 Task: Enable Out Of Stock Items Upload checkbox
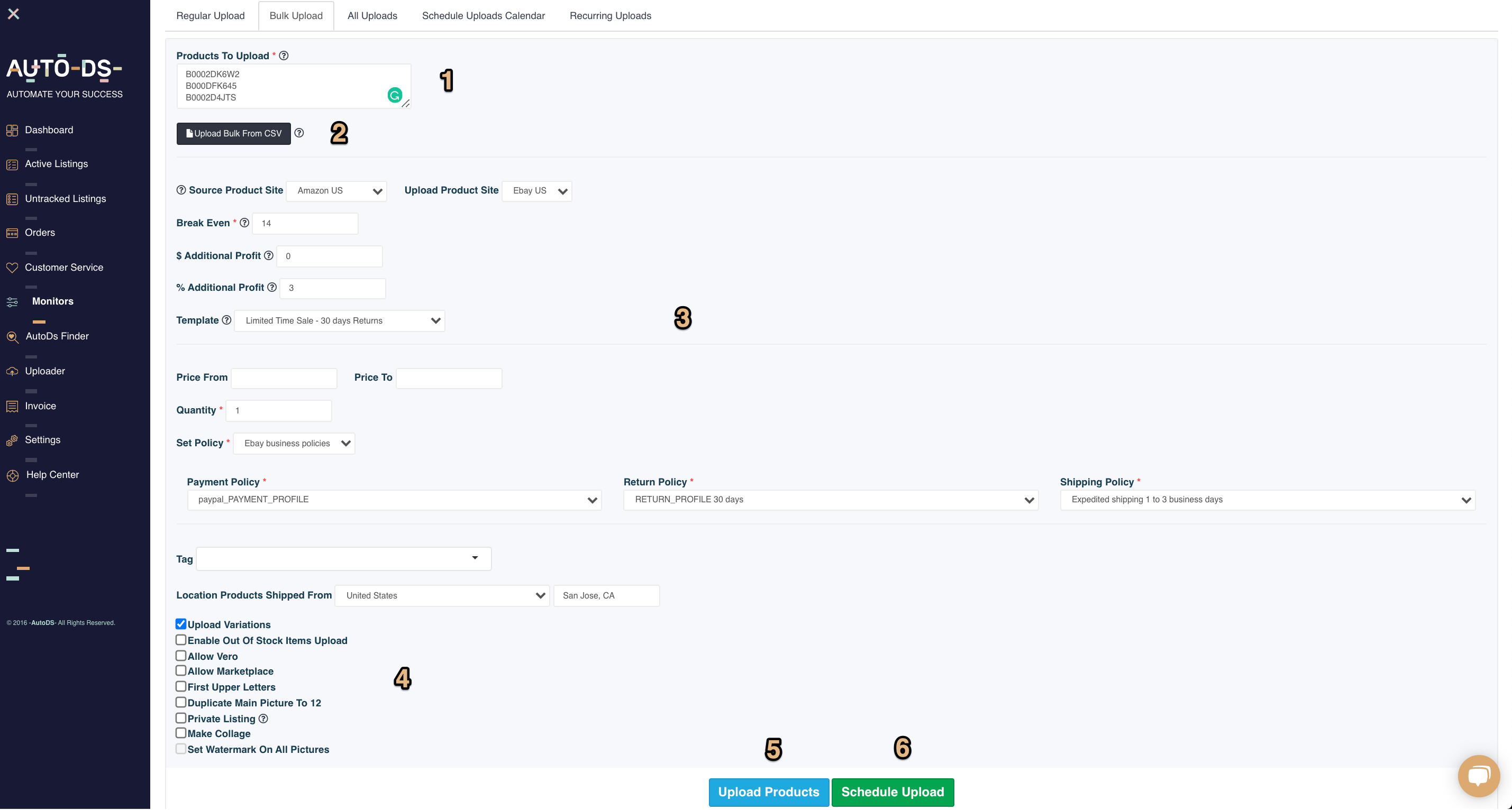[x=181, y=640]
